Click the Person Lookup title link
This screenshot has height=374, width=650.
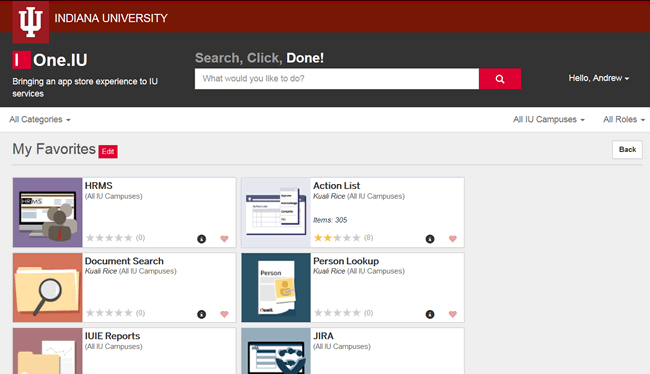[x=346, y=261]
